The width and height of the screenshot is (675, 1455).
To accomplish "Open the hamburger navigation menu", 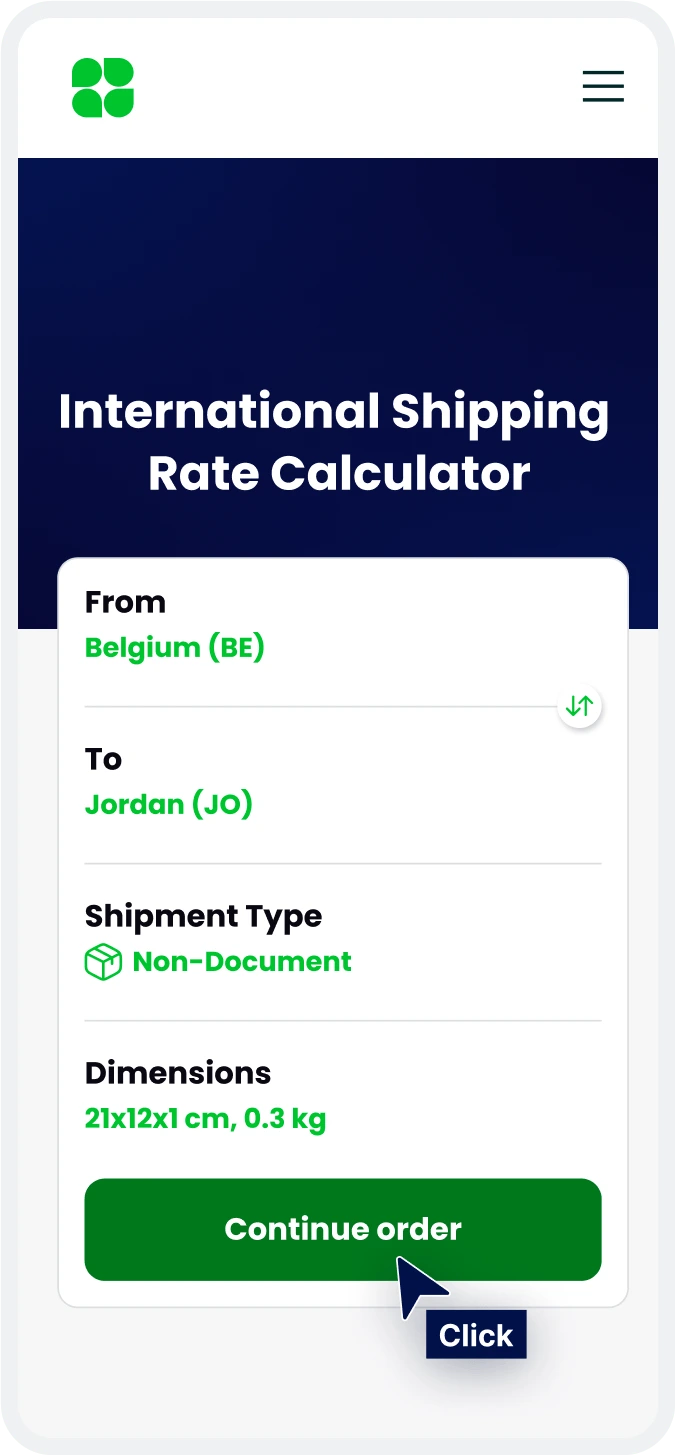I will [x=603, y=86].
